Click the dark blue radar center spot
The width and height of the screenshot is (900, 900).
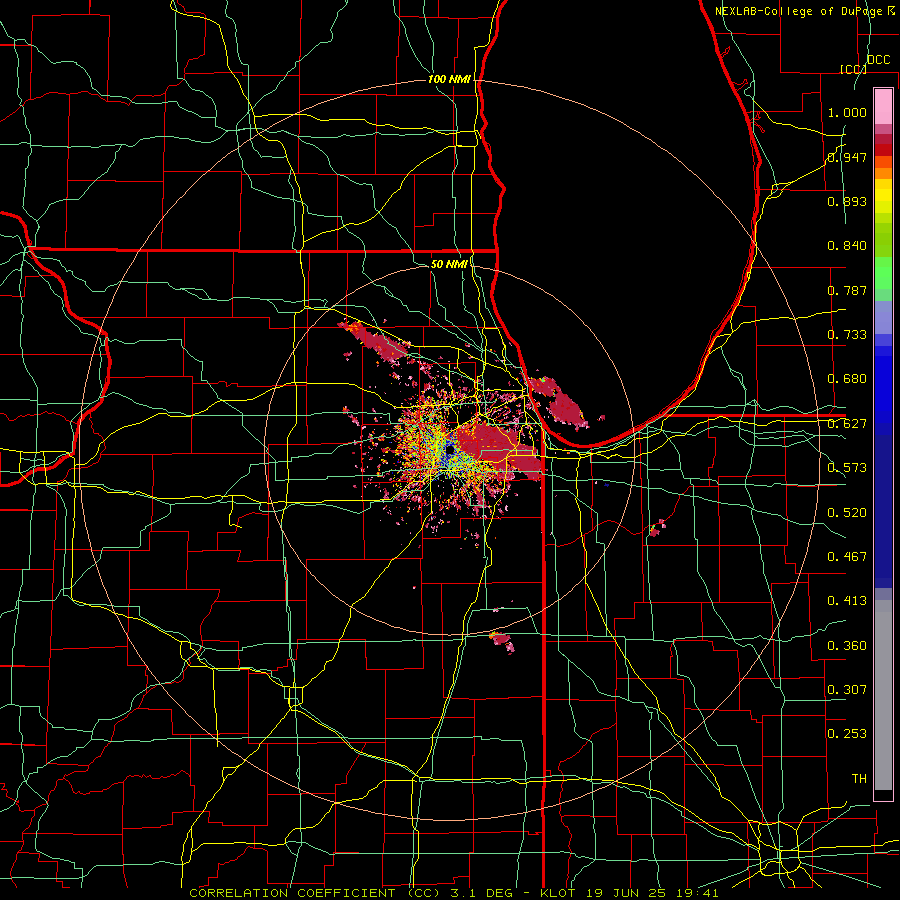pyautogui.click(x=449, y=452)
